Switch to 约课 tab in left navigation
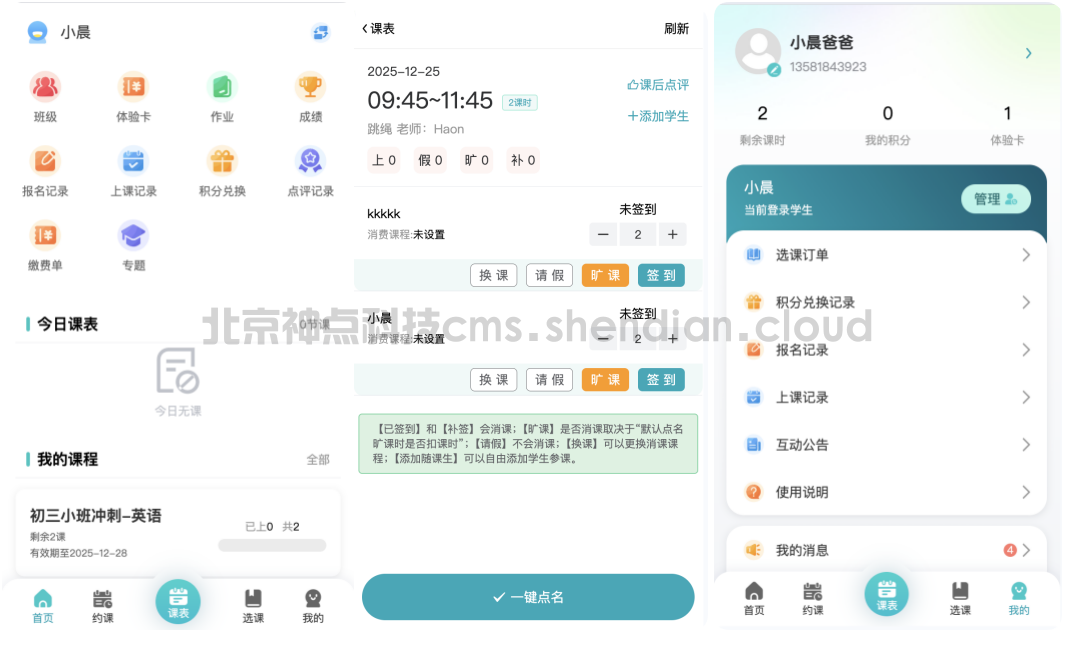 pos(103,605)
